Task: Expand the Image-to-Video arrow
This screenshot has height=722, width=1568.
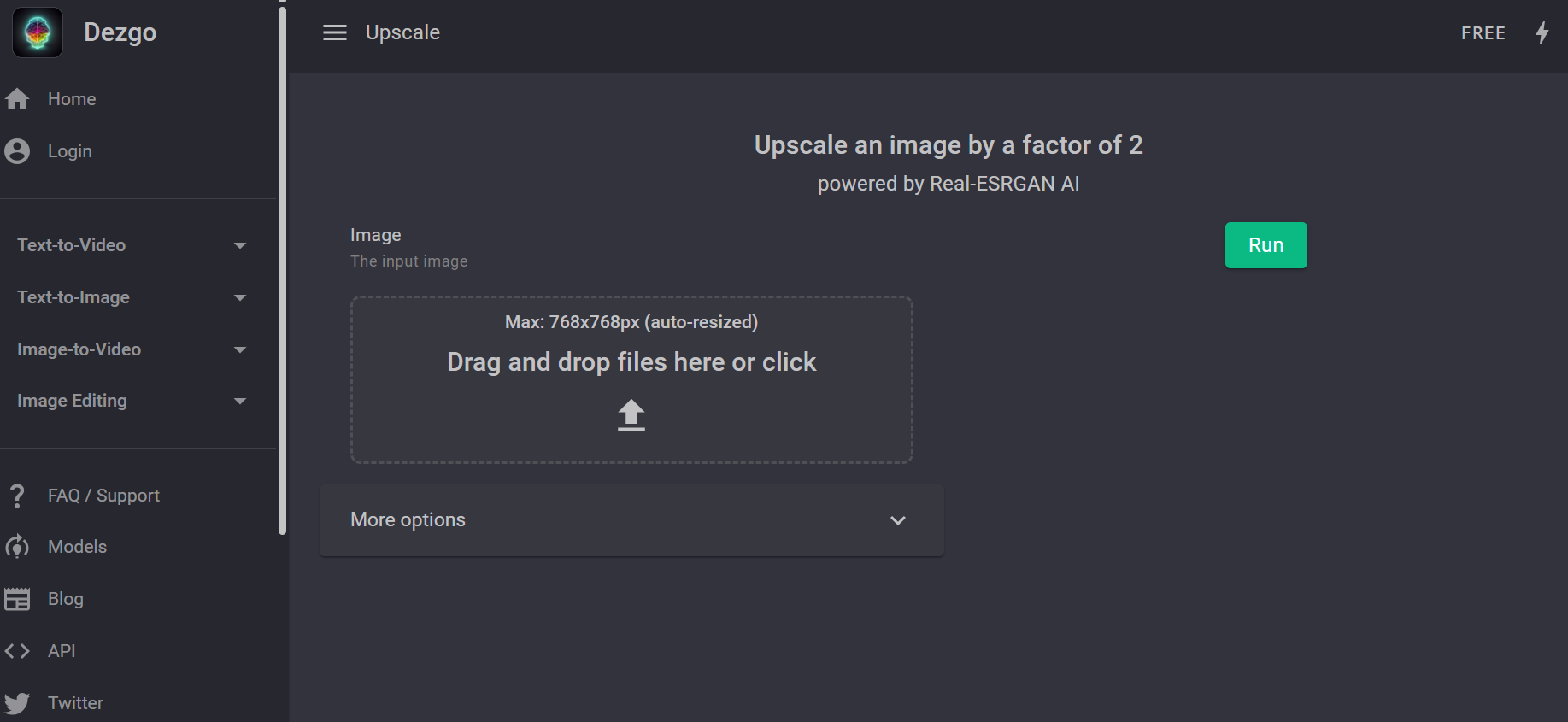Action: pos(240,350)
